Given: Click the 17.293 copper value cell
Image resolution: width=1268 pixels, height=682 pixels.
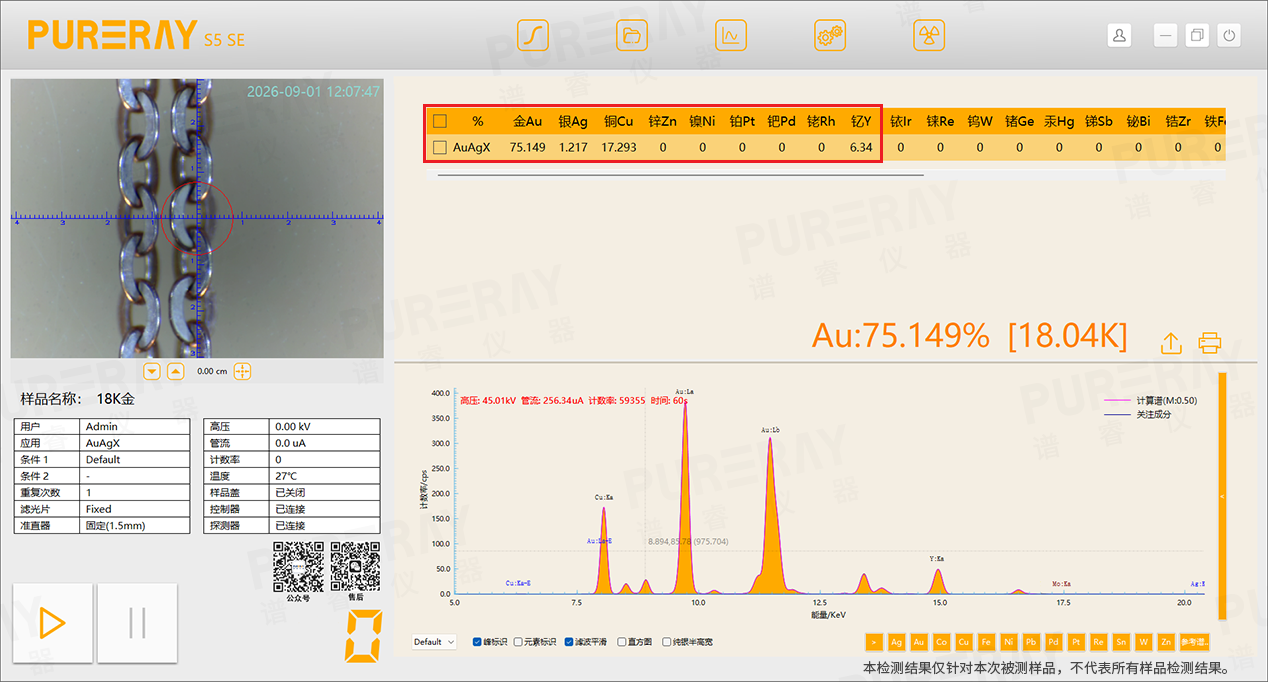Looking at the screenshot, I should point(619,147).
